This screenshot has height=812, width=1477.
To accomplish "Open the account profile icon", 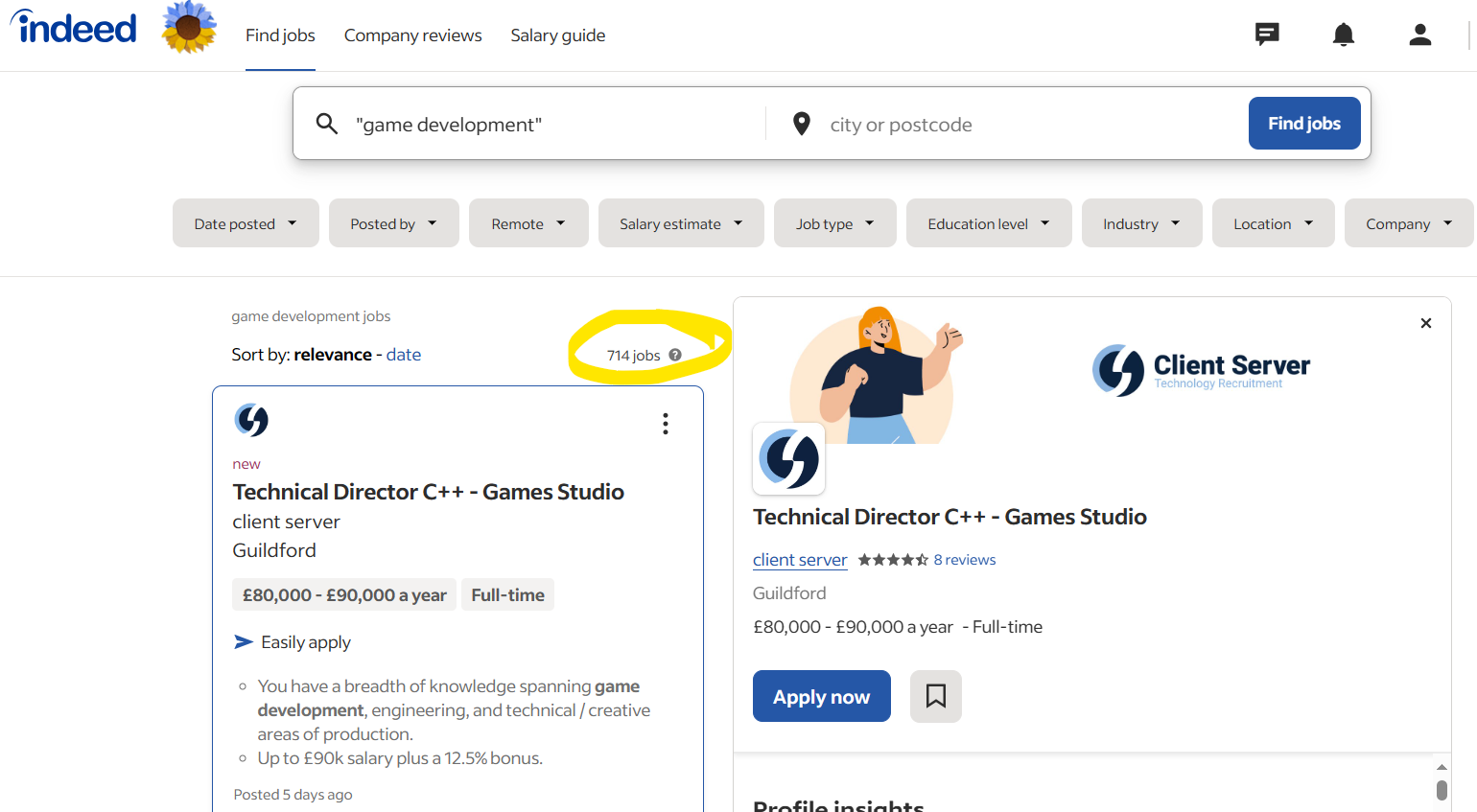I will [1420, 35].
